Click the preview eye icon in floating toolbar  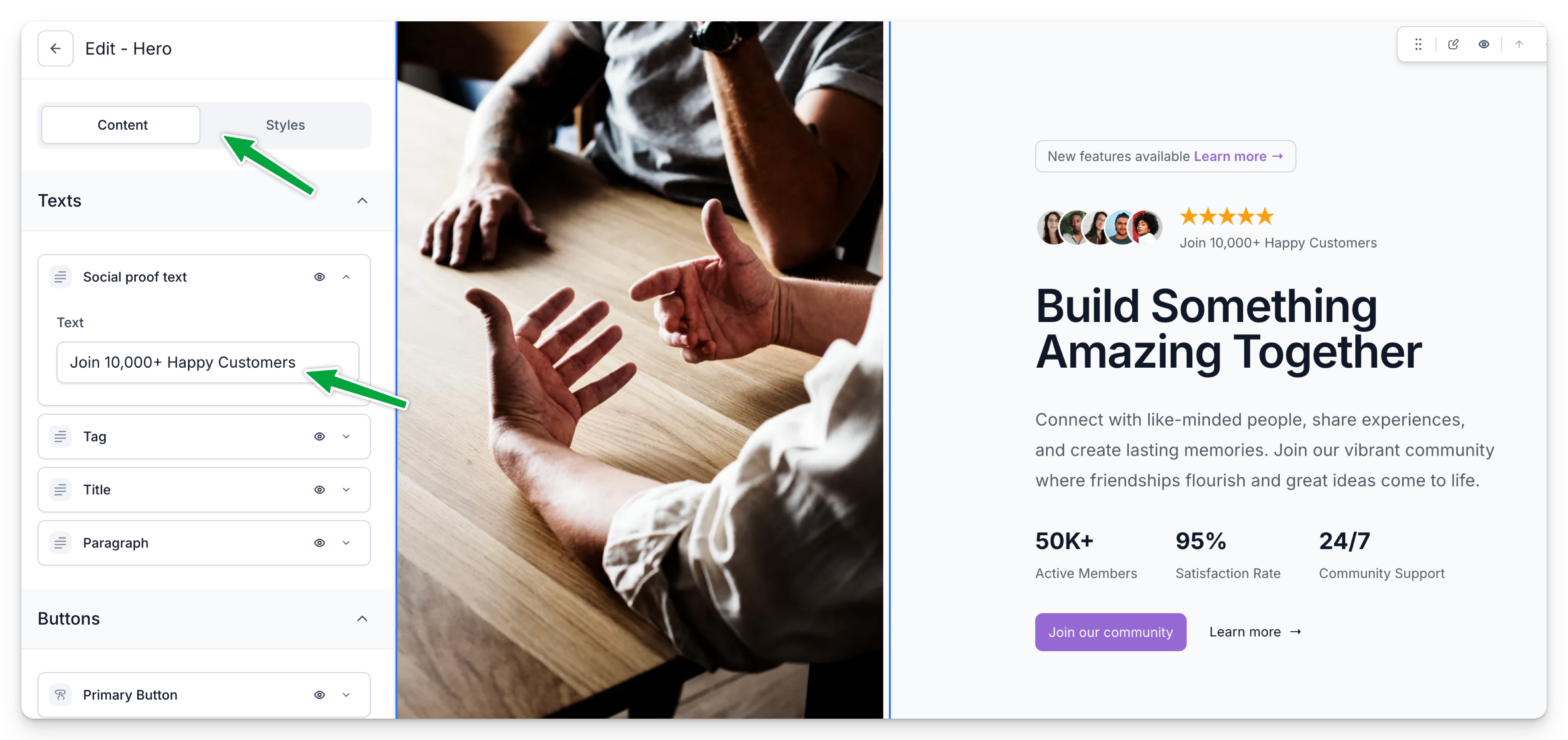(x=1484, y=44)
